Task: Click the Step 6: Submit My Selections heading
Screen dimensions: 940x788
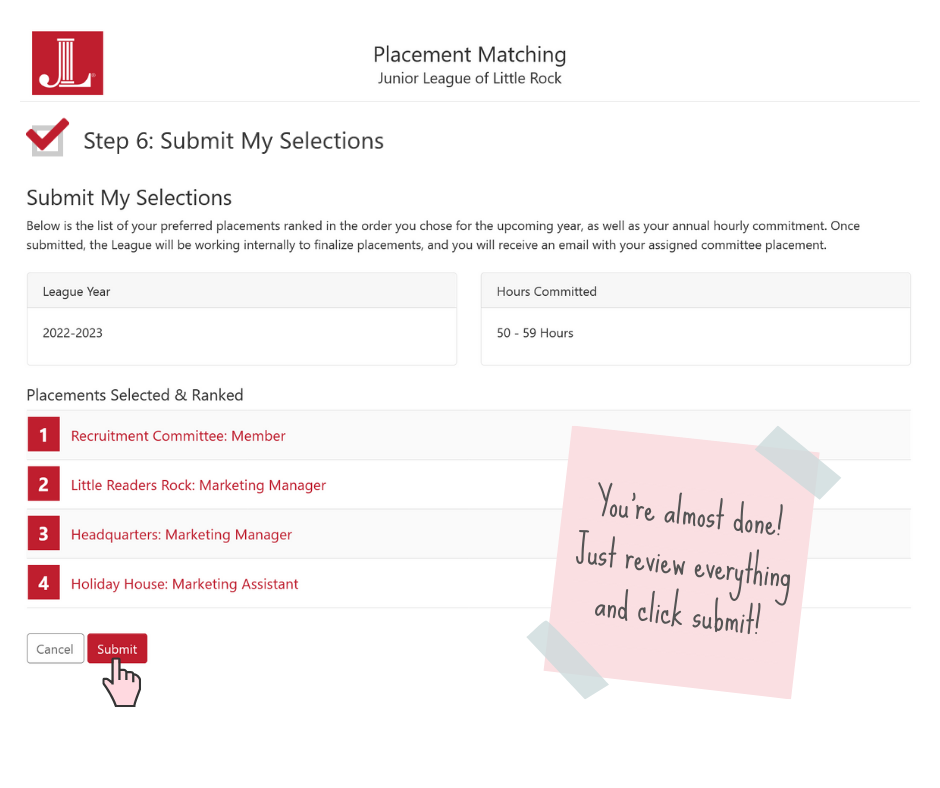Action: tap(233, 140)
